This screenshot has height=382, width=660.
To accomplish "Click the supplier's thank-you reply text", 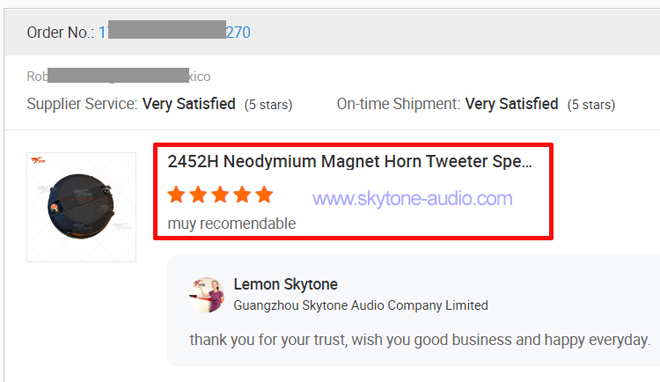I will pos(420,340).
